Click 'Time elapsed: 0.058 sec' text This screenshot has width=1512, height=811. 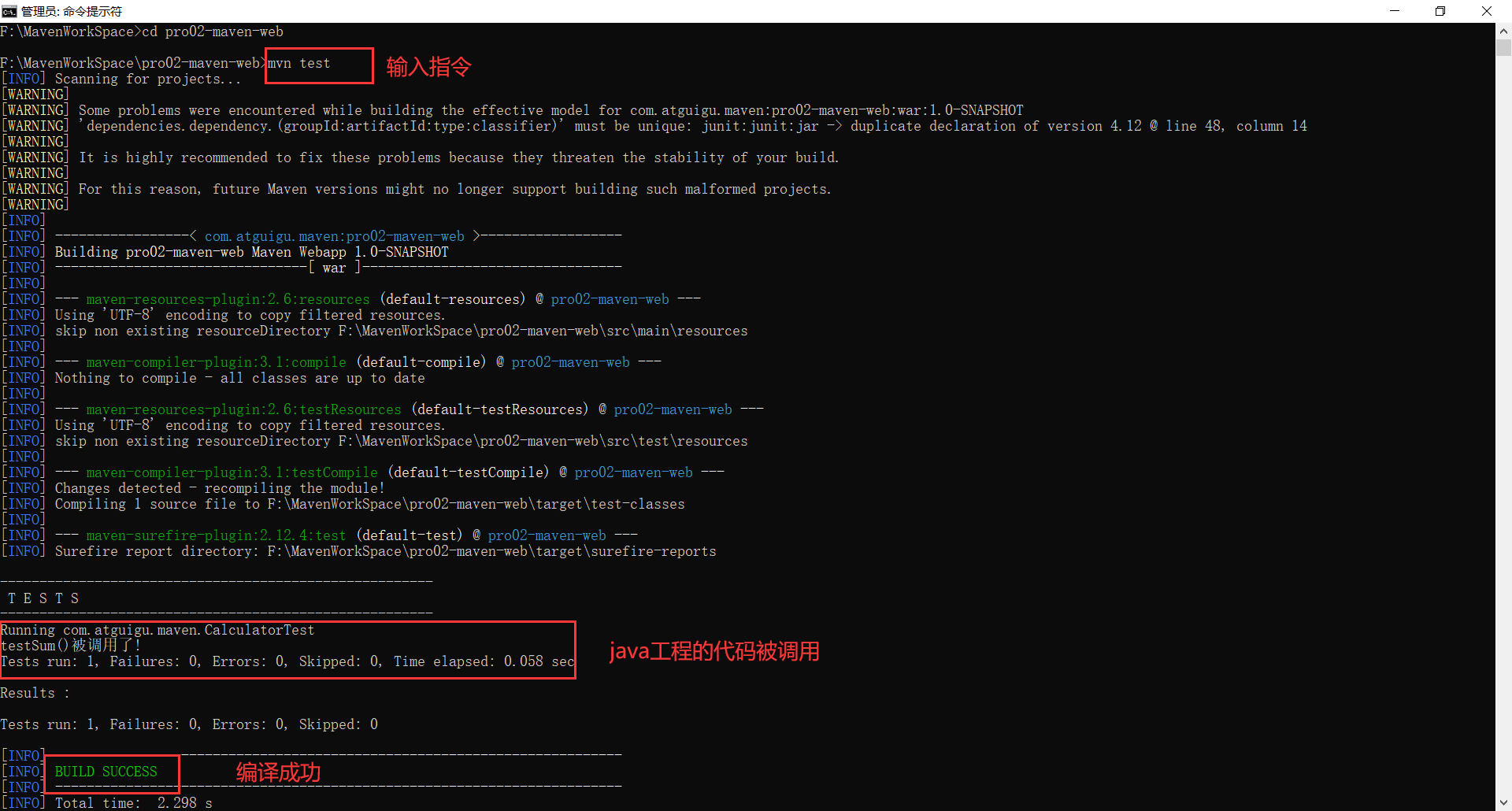coord(484,661)
